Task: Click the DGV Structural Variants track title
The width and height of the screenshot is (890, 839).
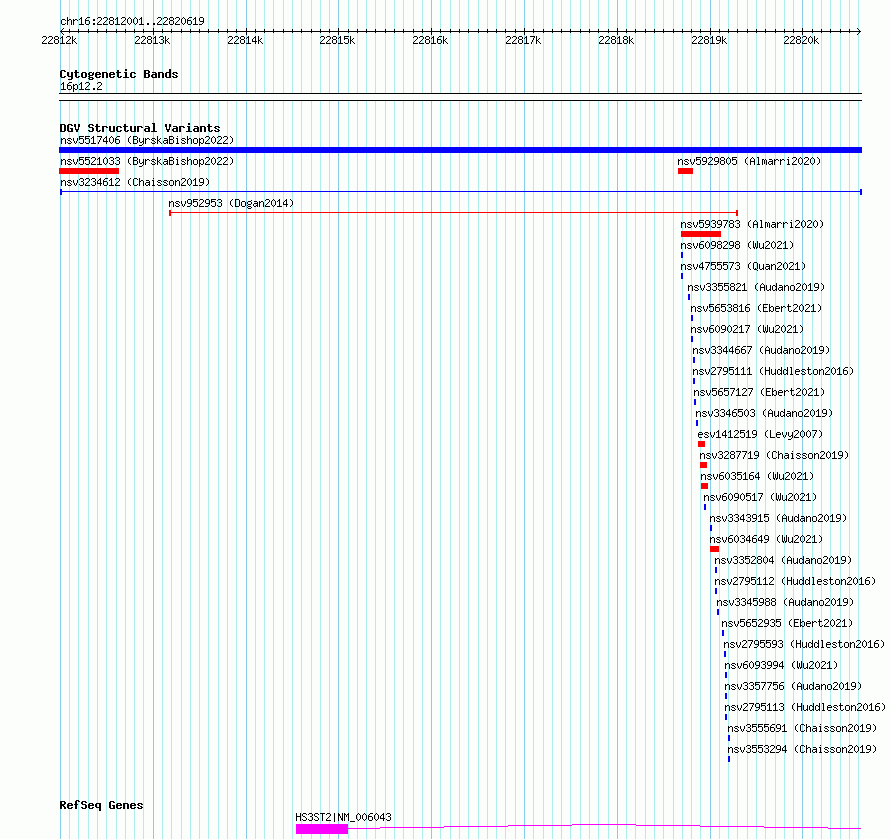Action: 140,128
